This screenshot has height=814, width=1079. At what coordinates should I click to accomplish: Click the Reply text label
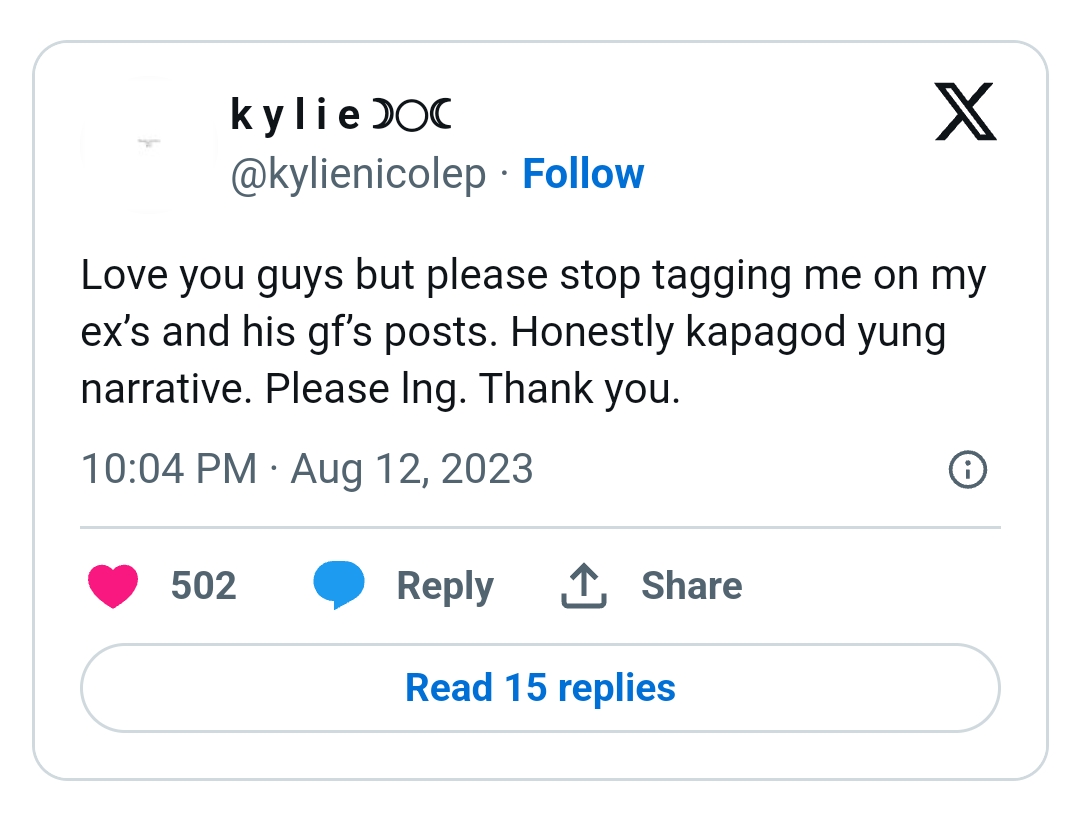tap(445, 586)
